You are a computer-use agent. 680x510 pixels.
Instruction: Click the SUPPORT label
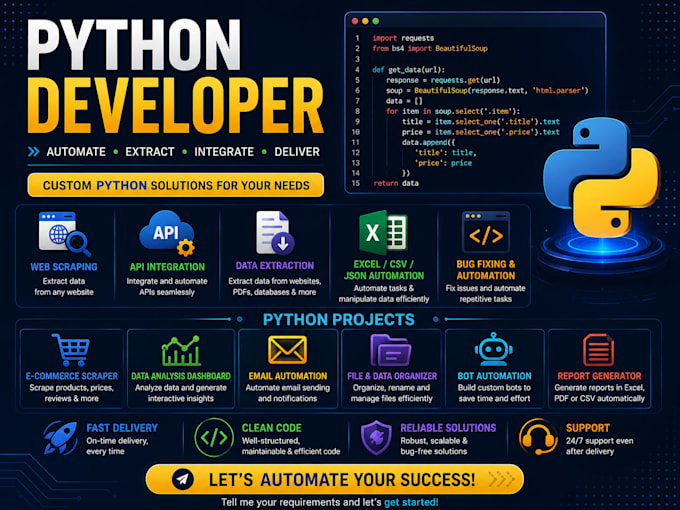[x=588, y=428]
